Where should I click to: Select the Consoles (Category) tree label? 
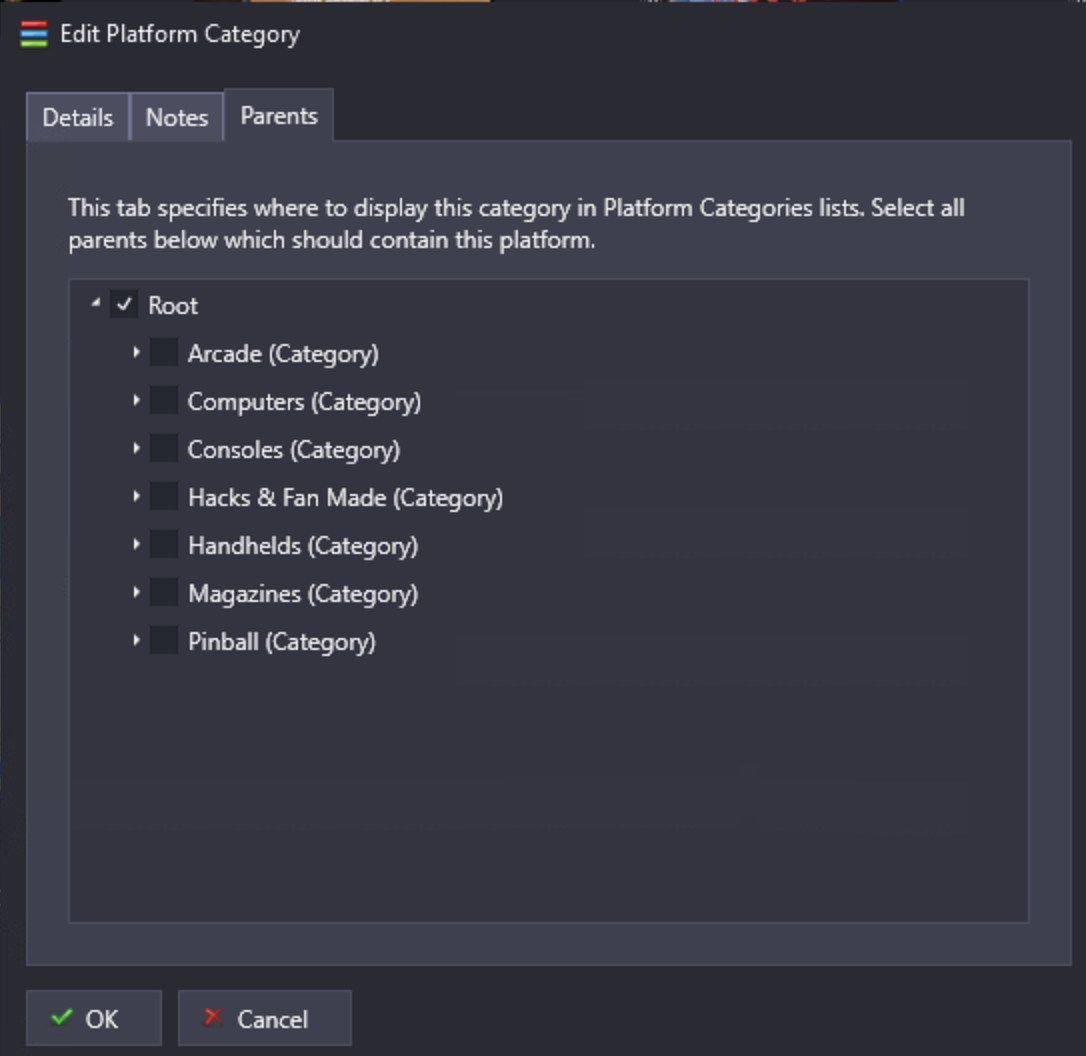pyautogui.click(x=294, y=450)
